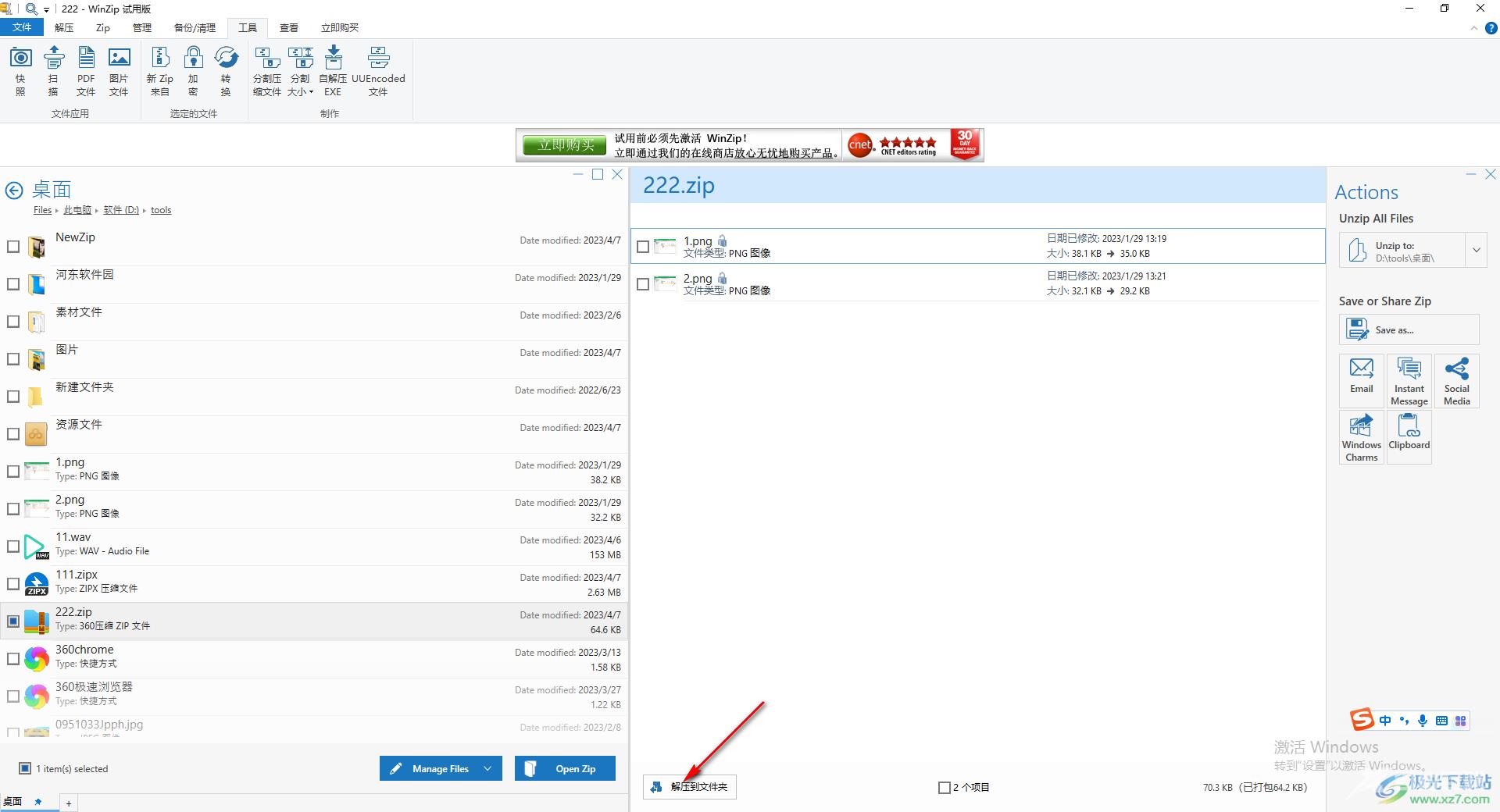Viewport: 1500px width, 812px height.
Task: Click Save as... in Actions panel
Action: click(1409, 329)
